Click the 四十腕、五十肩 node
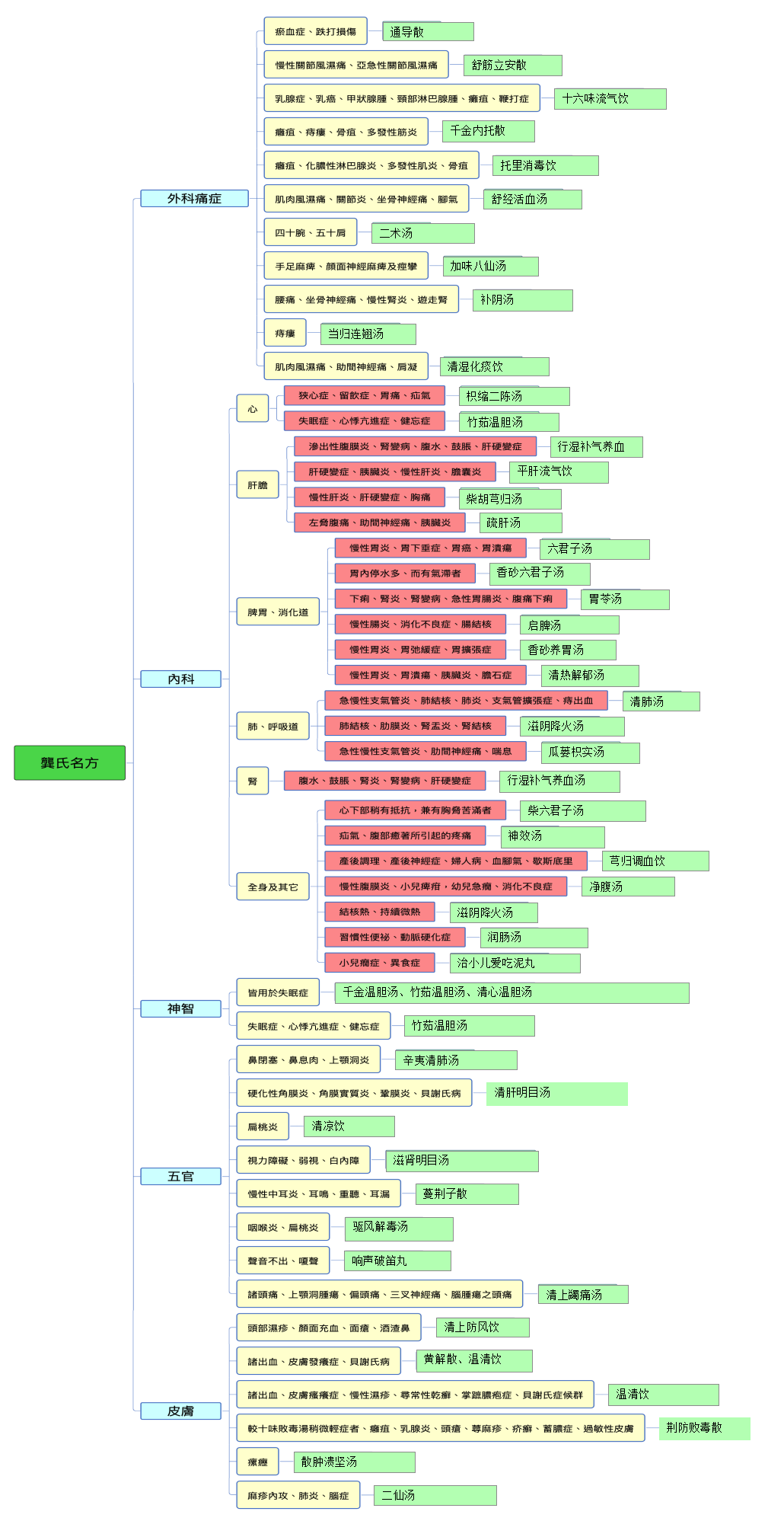The width and height of the screenshot is (784, 1521). point(311,232)
